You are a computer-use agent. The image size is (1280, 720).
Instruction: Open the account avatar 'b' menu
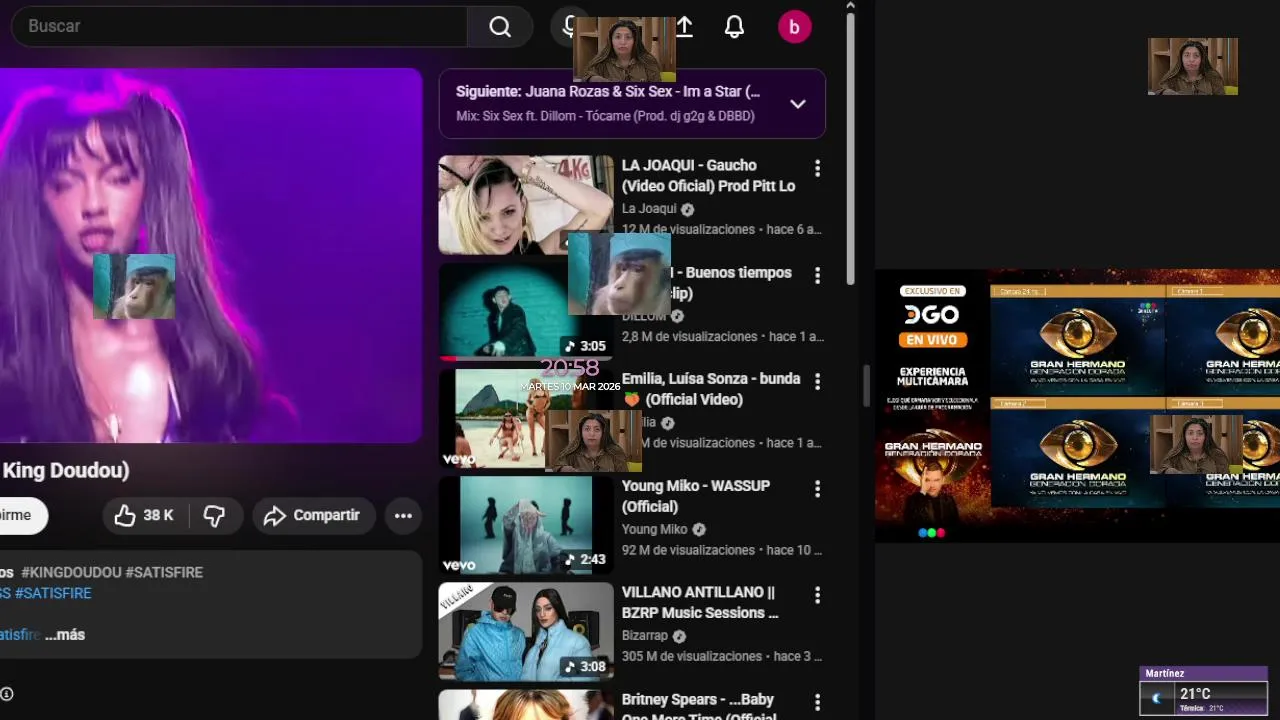795,27
